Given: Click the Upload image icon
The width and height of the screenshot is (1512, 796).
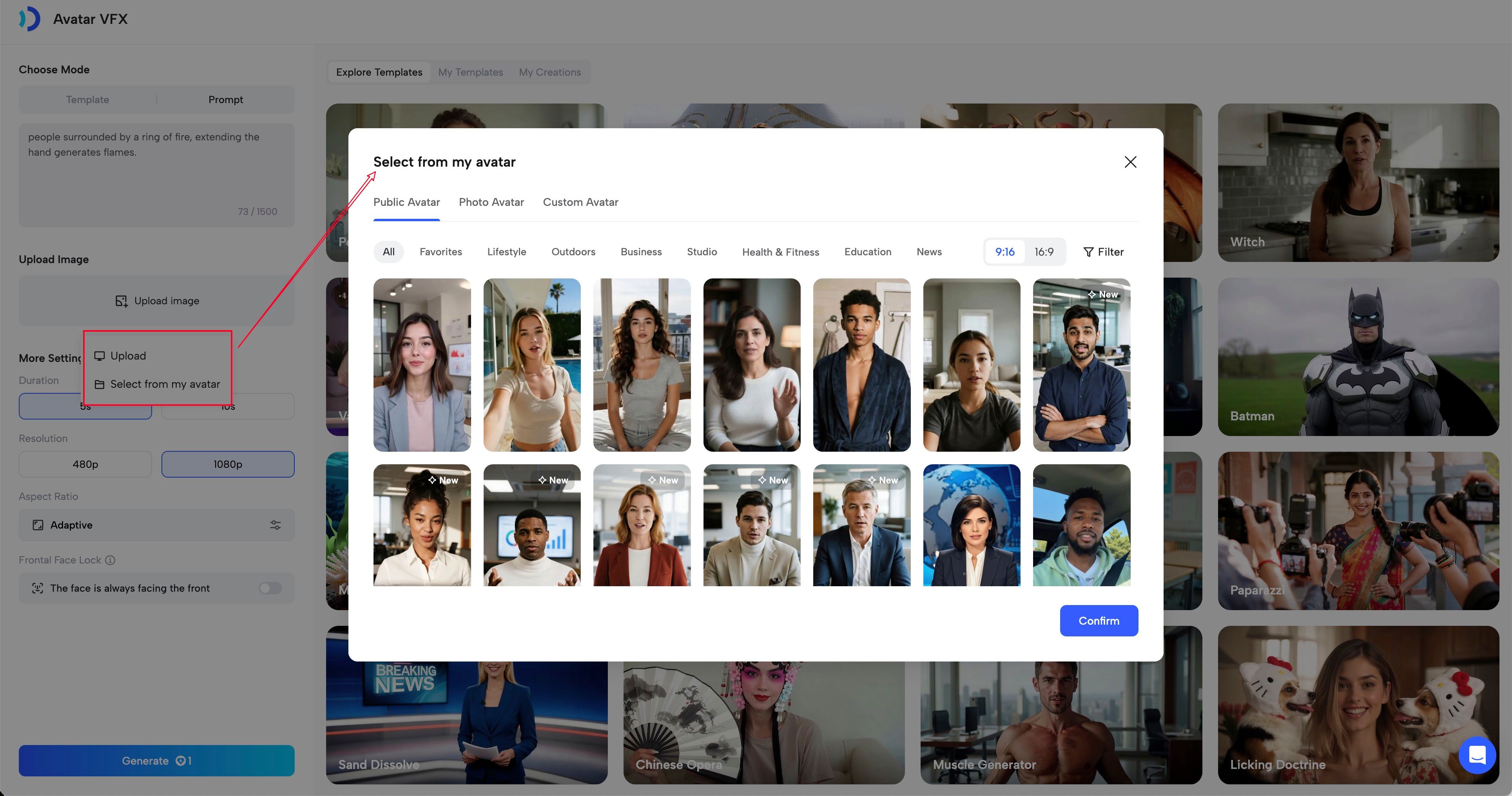Looking at the screenshot, I should (121, 301).
